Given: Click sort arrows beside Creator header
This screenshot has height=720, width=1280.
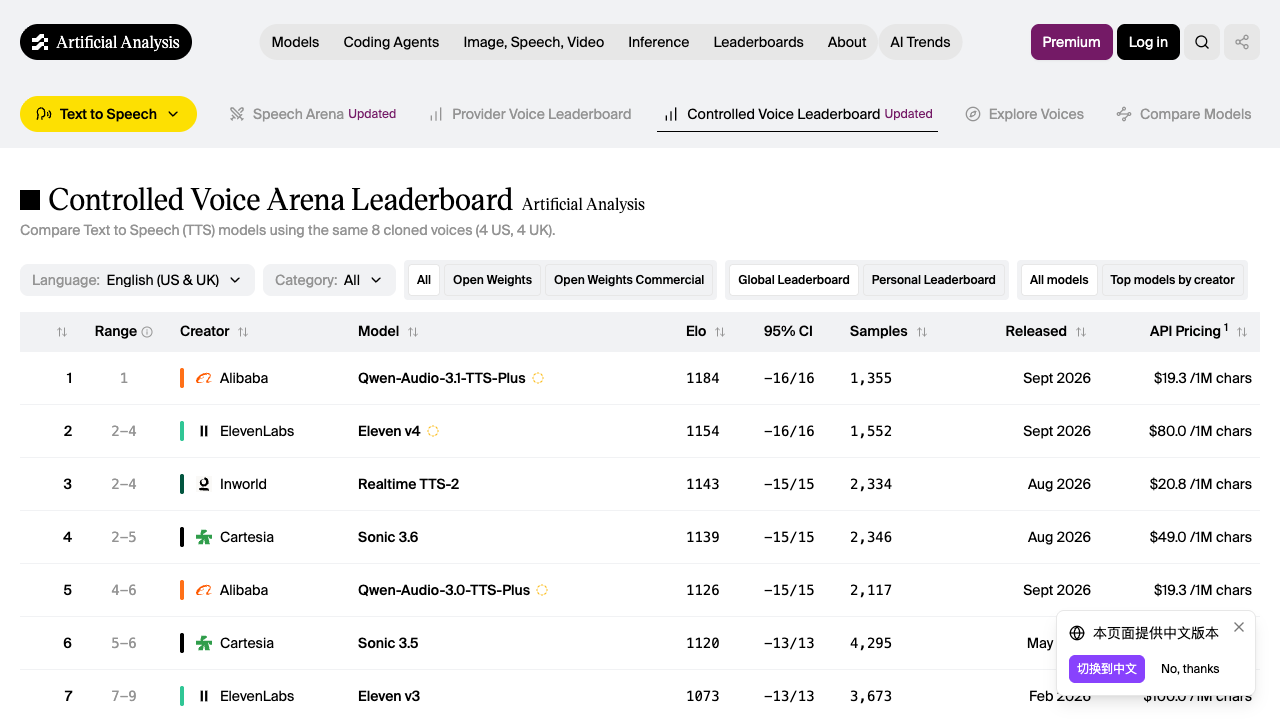Looking at the screenshot, I should coord(243,332).
